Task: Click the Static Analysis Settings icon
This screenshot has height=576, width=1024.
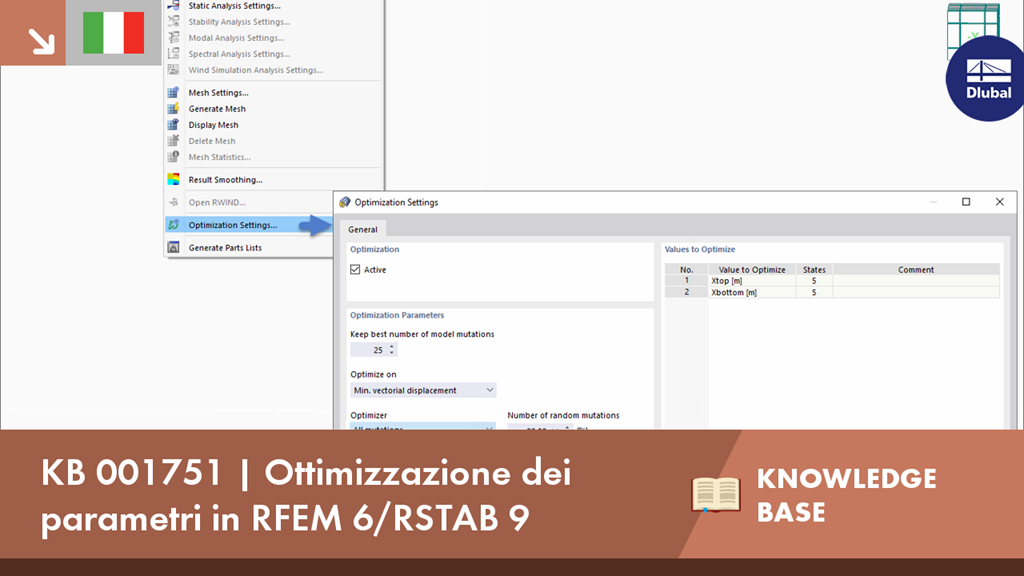Action: (x=173, y=5)
